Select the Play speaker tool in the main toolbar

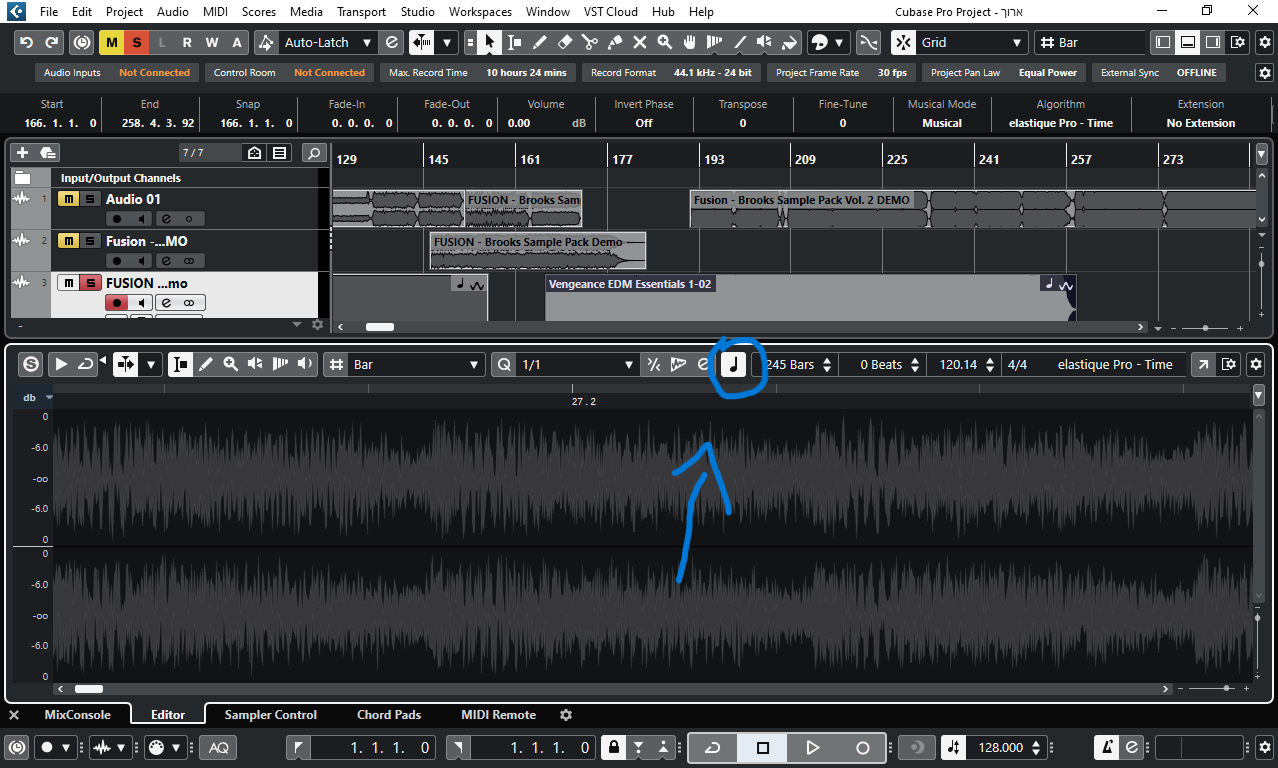[x=765, y=43]
